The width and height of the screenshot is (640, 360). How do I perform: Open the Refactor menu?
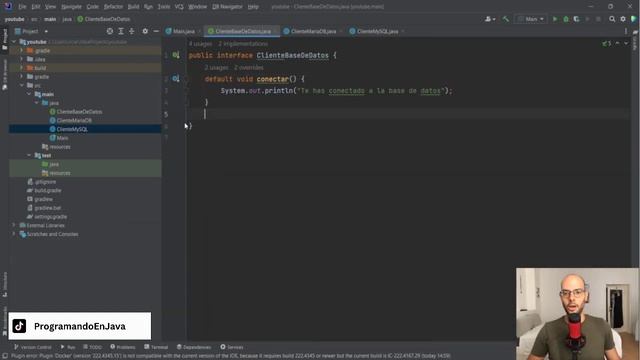[x=113, y=7]
